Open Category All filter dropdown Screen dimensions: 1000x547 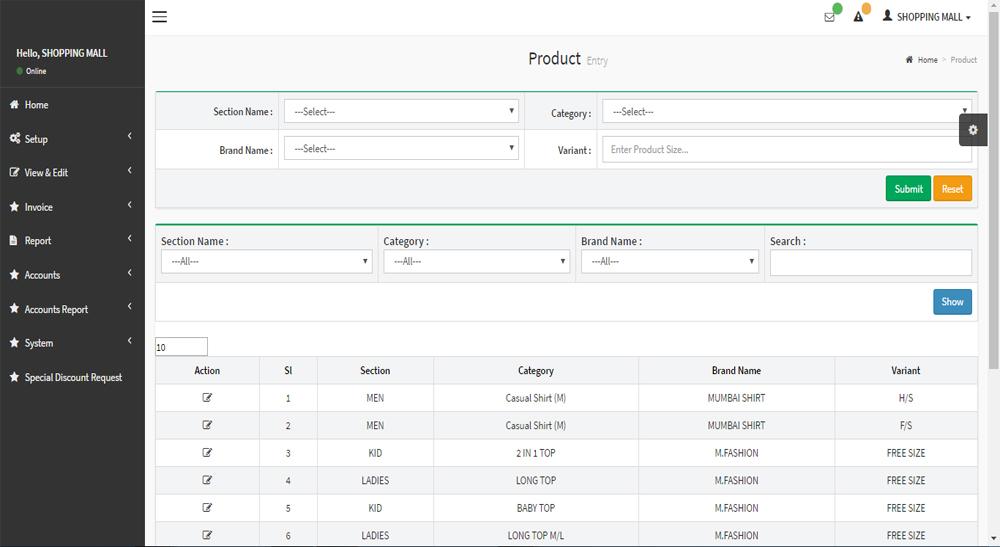pyautogui.click(x=476, y=261)
